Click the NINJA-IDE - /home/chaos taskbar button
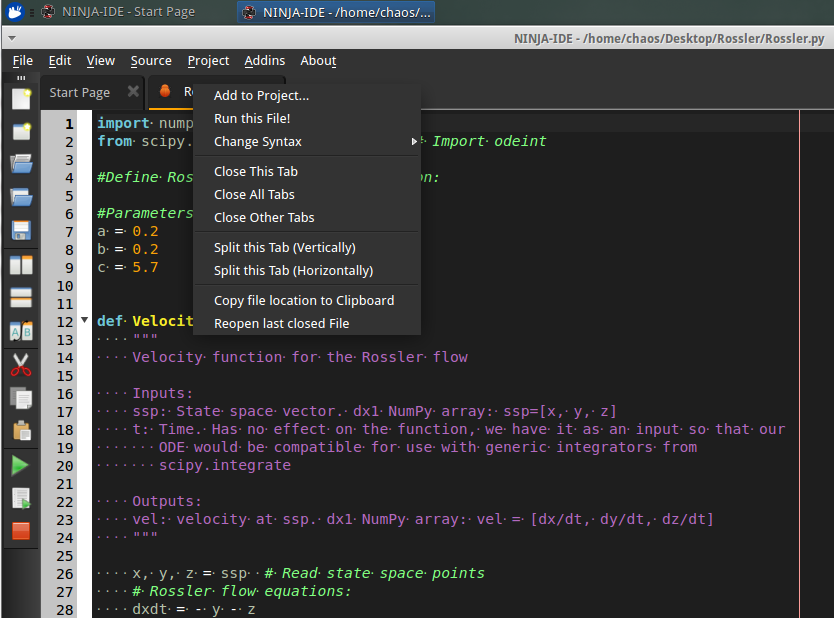This screenshot has height=618, width=834. 336,12
